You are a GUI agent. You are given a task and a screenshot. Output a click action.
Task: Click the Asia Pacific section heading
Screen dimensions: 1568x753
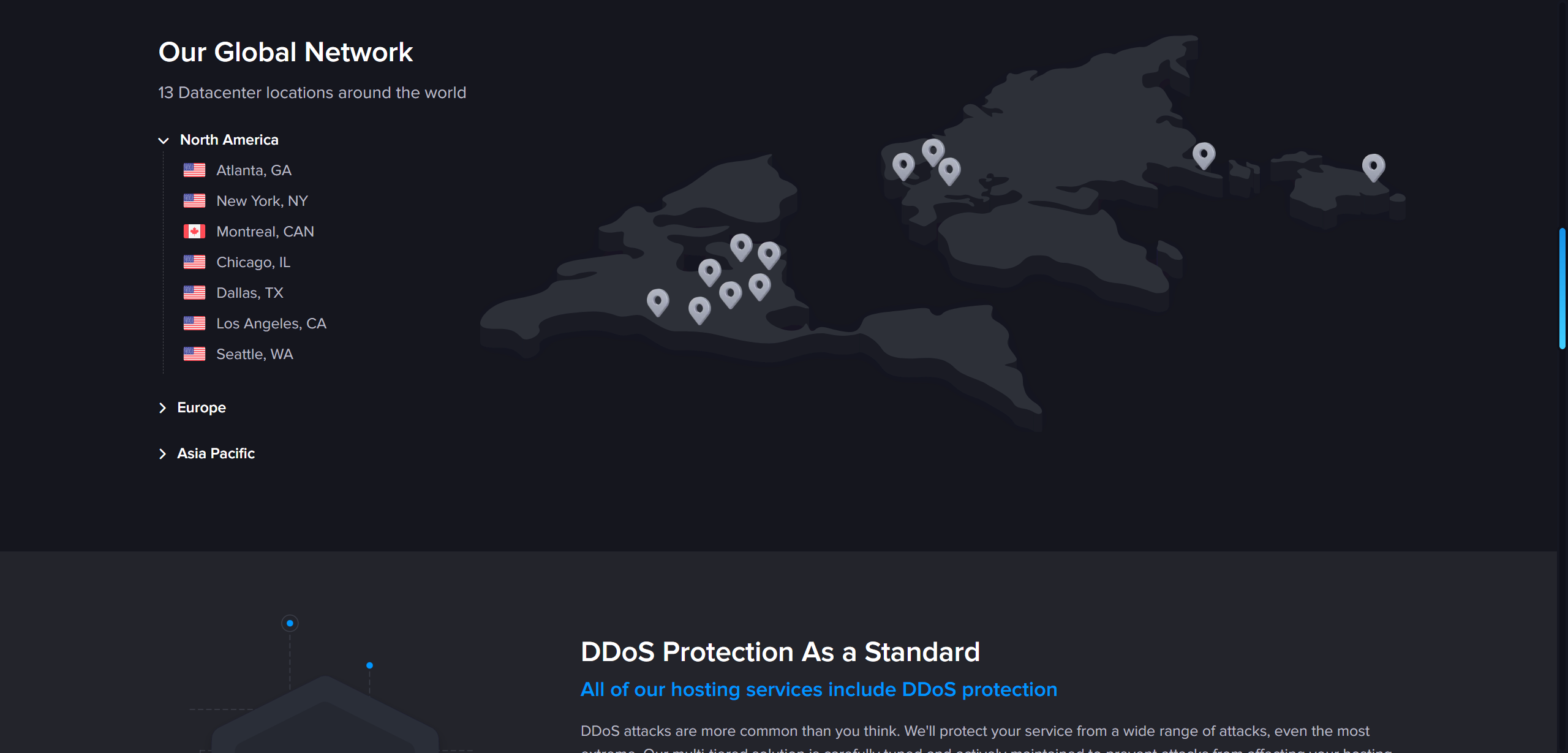click(x=216, y=454)
